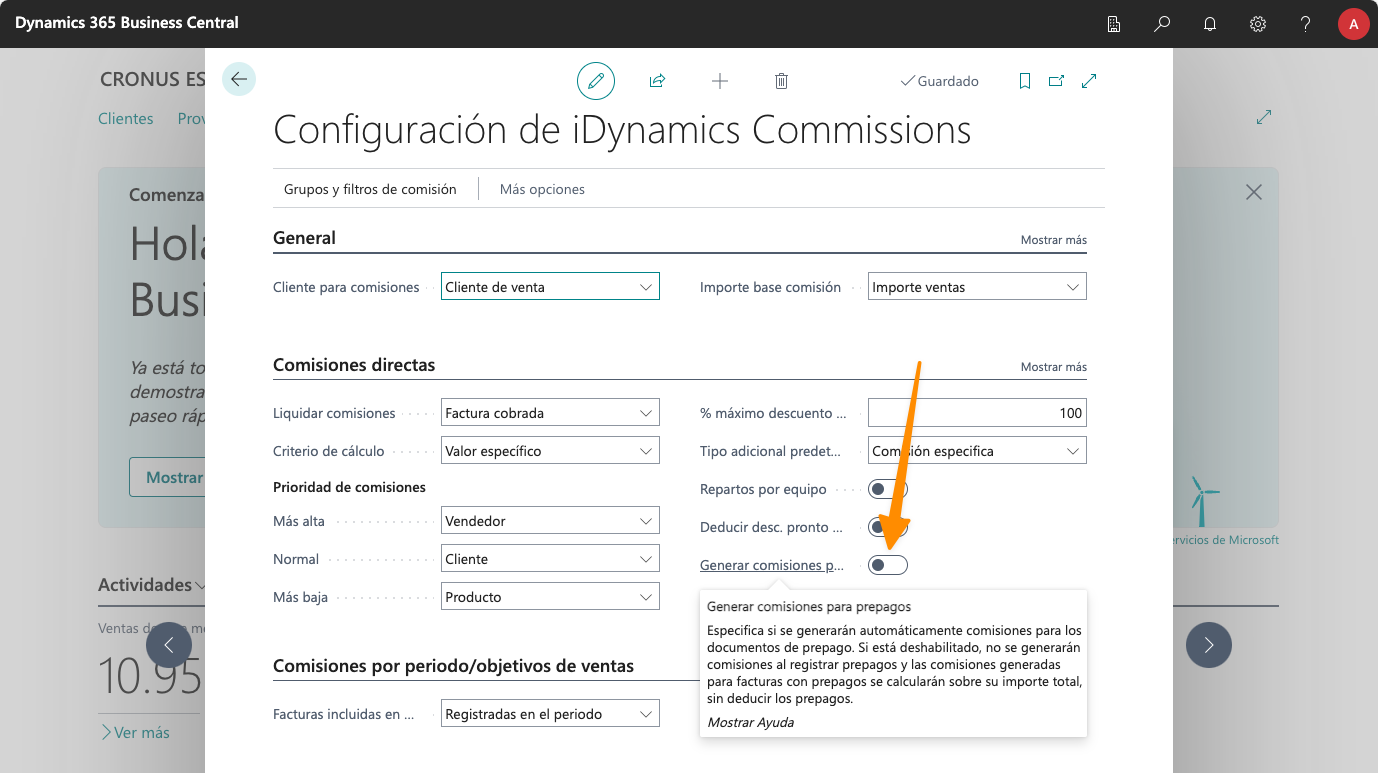Check the Guardado saved status indicator
The image size is (1378, 773).
[x=940, y=81]
